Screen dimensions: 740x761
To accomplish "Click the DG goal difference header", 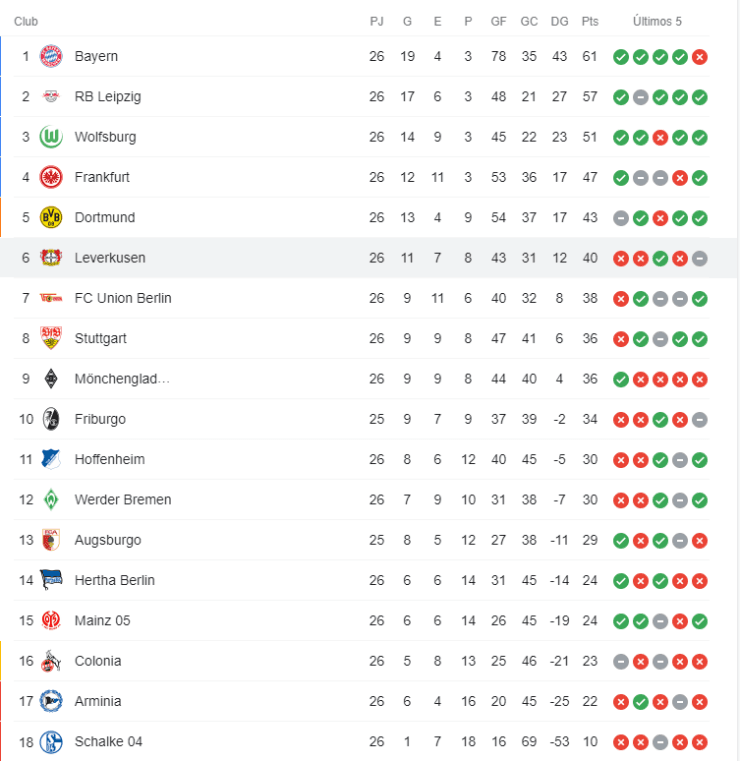I will point(559,21).
